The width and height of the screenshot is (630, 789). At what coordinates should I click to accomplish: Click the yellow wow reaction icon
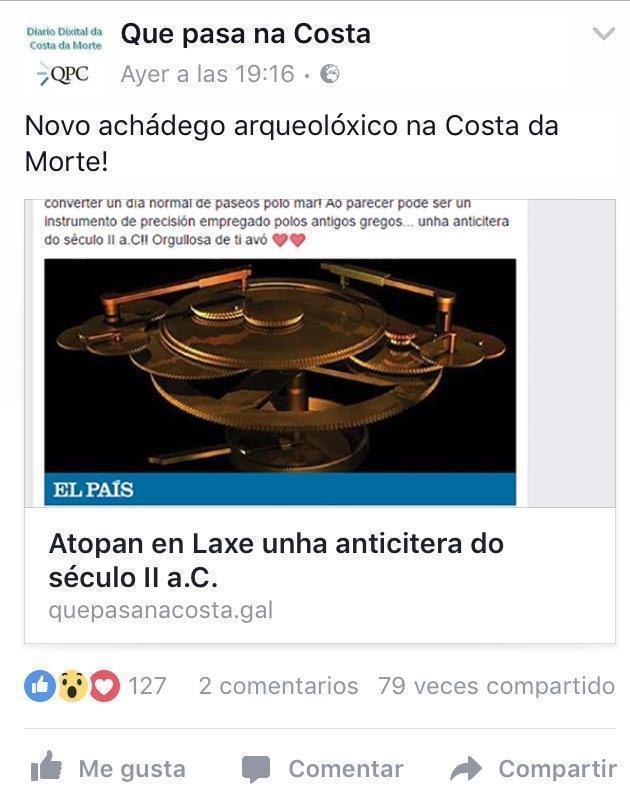(72, 685)
